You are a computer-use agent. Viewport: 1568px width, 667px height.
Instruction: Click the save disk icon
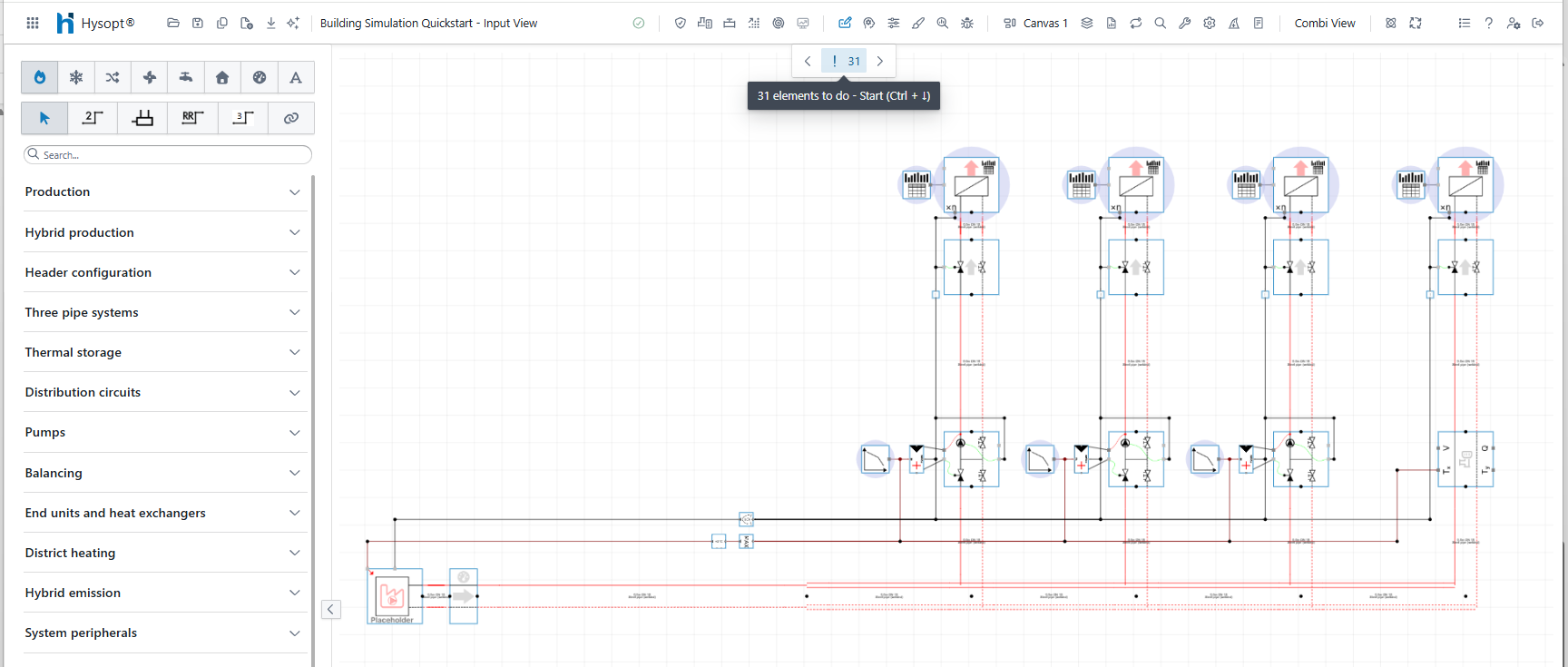click(198, 24)
